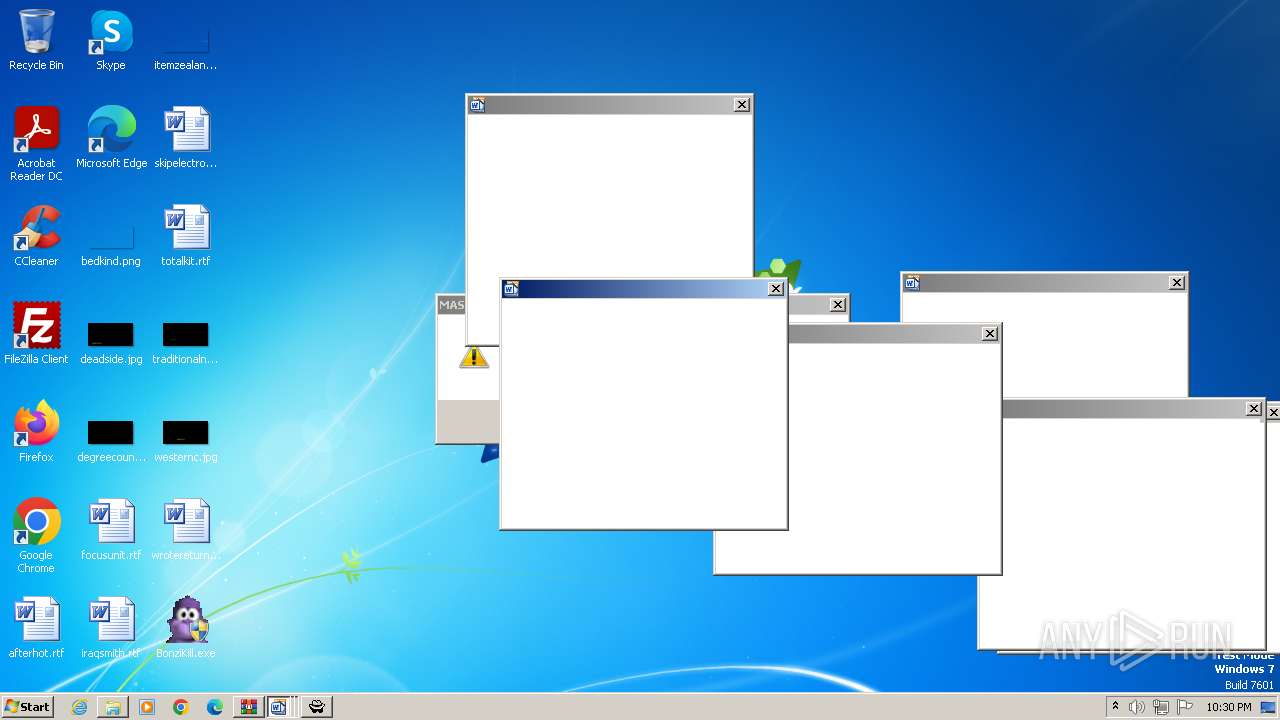Select the Skype desktop shortcut
1280x720 pixels.
pos(111,40)
